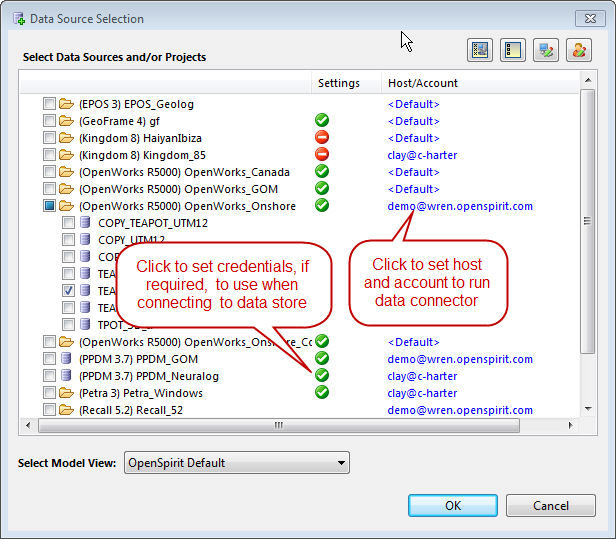Screen dimensions: 616x539
Task: Select the (Kingdom 8) HaiyanIbiza row text
Action: (x=140, y=138)
